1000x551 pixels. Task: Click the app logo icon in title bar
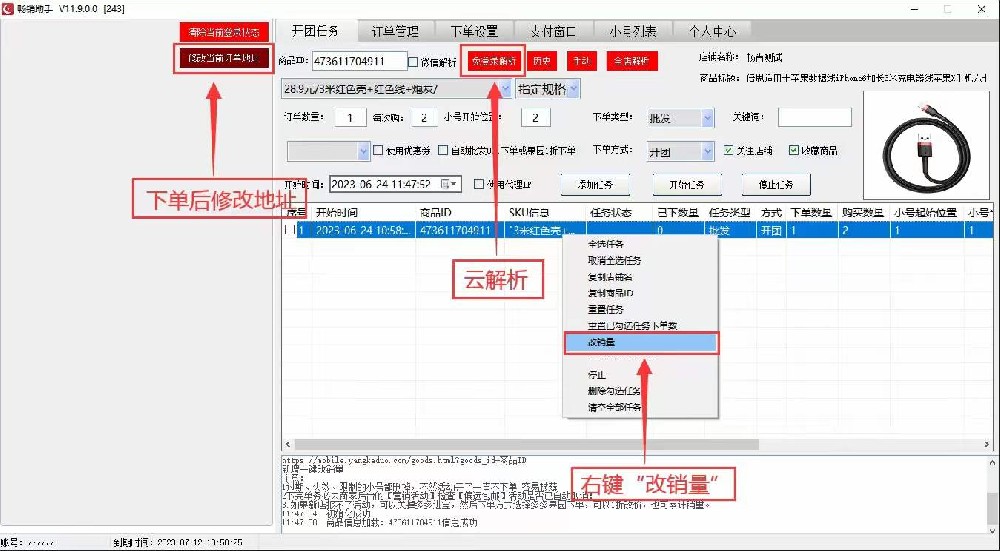[x=9, y=9]
